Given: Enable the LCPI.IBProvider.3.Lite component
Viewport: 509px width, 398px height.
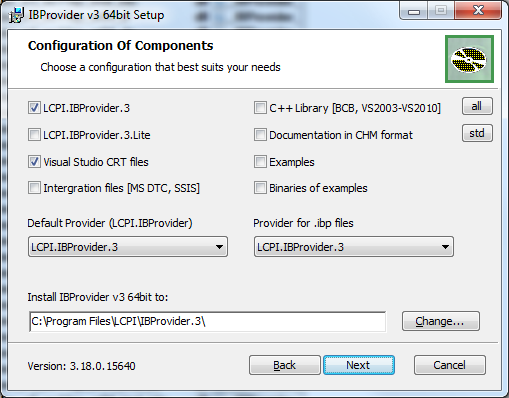Looking at the screenshot, I should click(x=34, y=135).
